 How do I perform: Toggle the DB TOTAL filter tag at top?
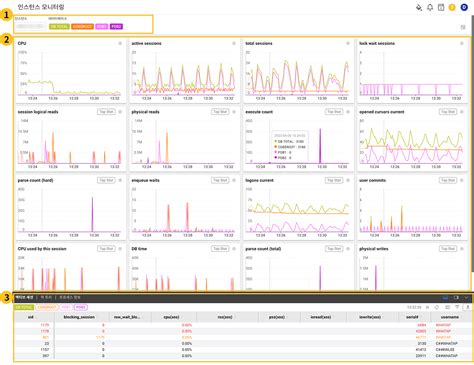tap(59, 26)
